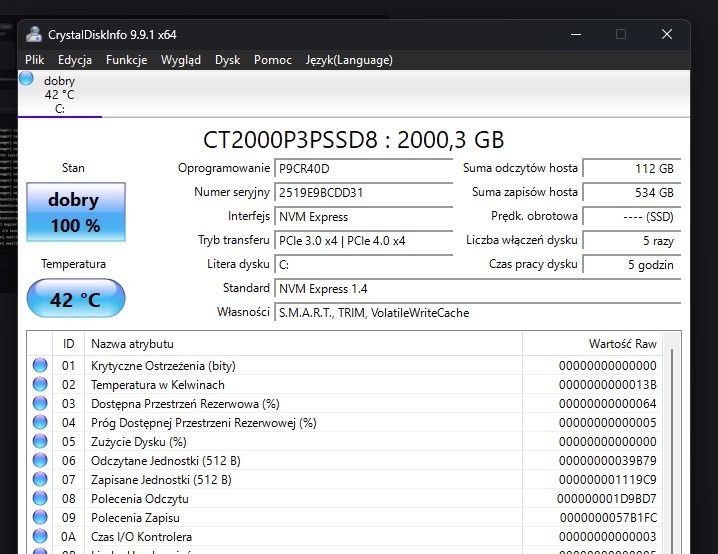718x554 pixels.
Task: Click the ID 0A cell
Action: coord(68,537)
